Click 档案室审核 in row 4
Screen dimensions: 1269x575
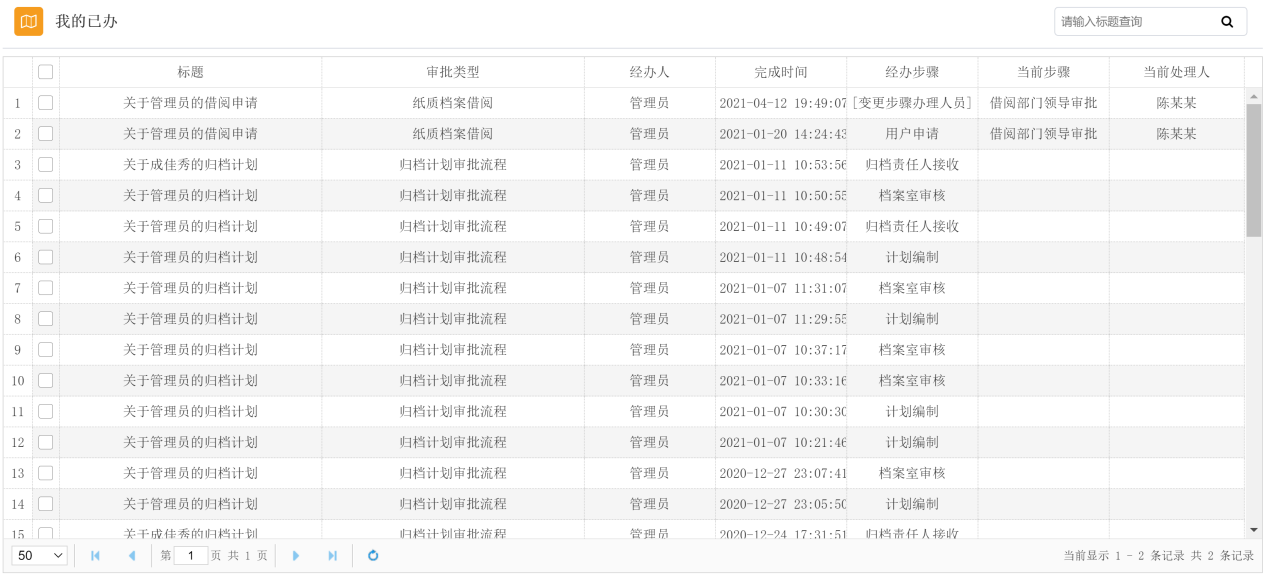tap(912, 196)
